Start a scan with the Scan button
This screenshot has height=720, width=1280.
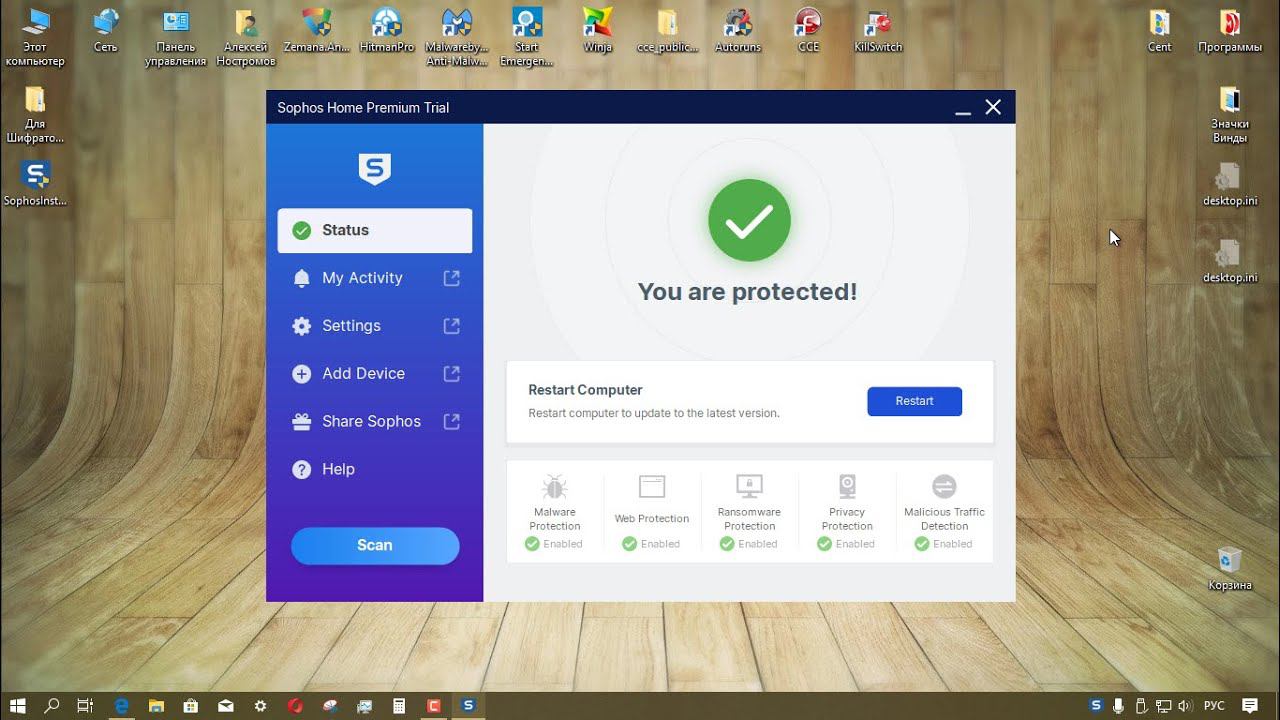click(375, 545)
